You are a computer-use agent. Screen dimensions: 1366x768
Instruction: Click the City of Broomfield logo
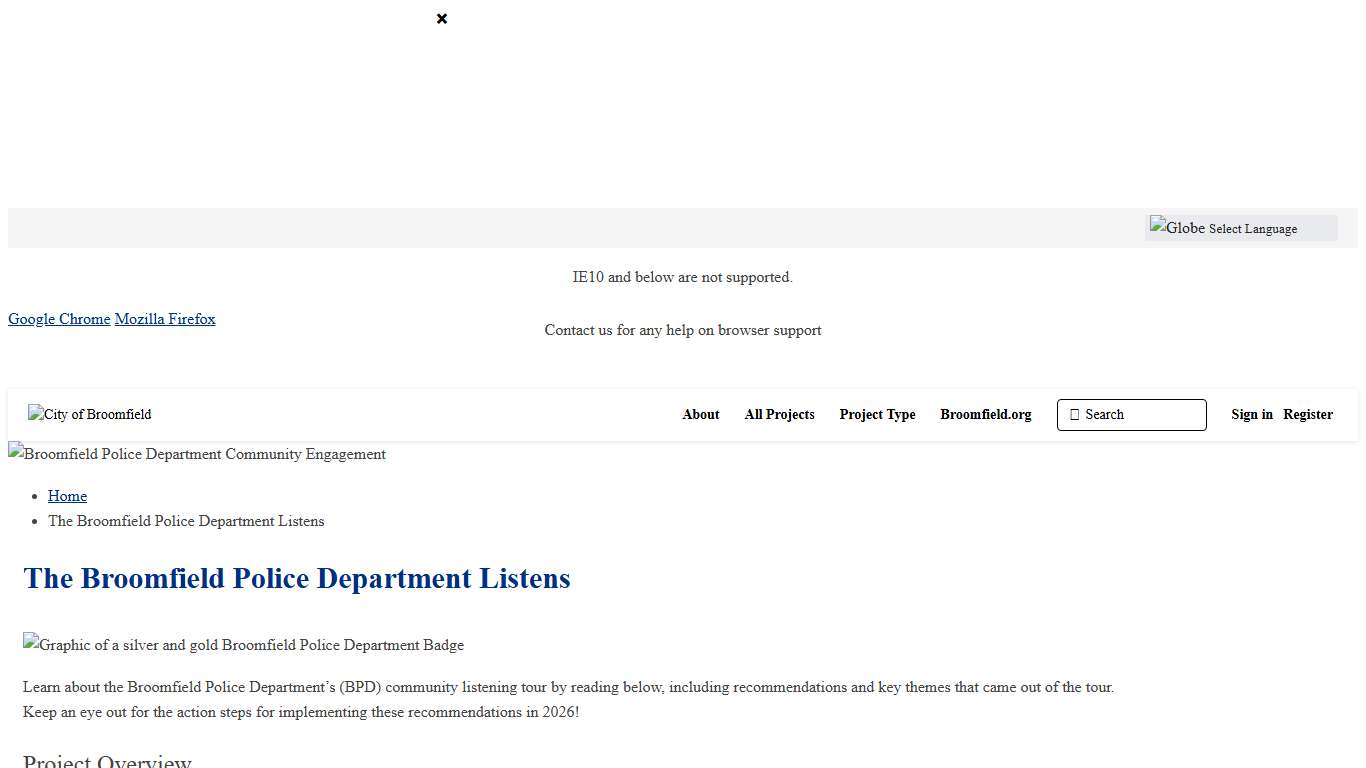(x=89, y=414)
